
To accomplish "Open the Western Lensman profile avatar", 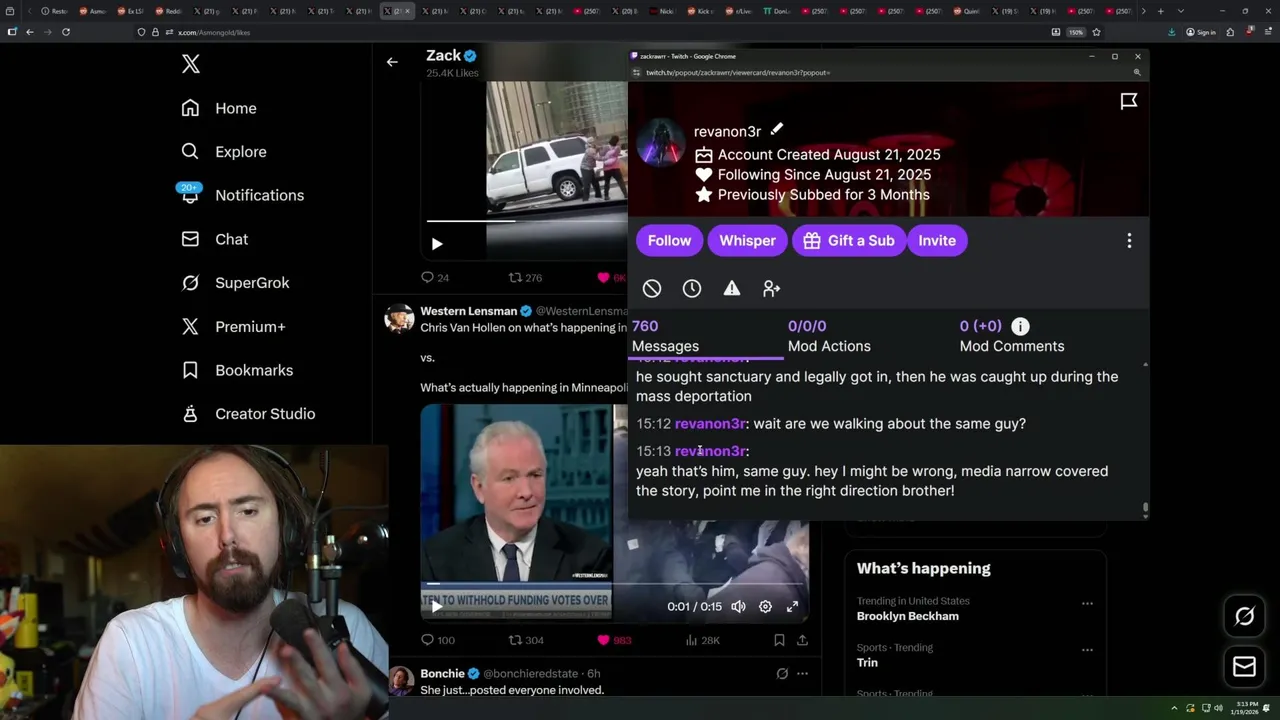I will (x=399, y=318).
